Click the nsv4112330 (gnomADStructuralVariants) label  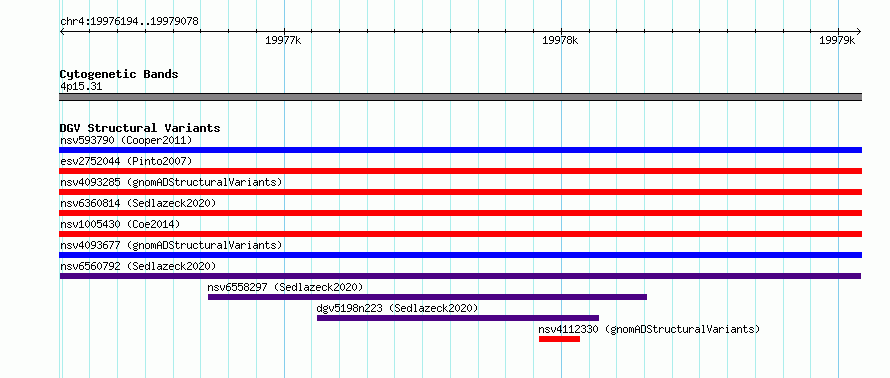click(x=649, y=329)
